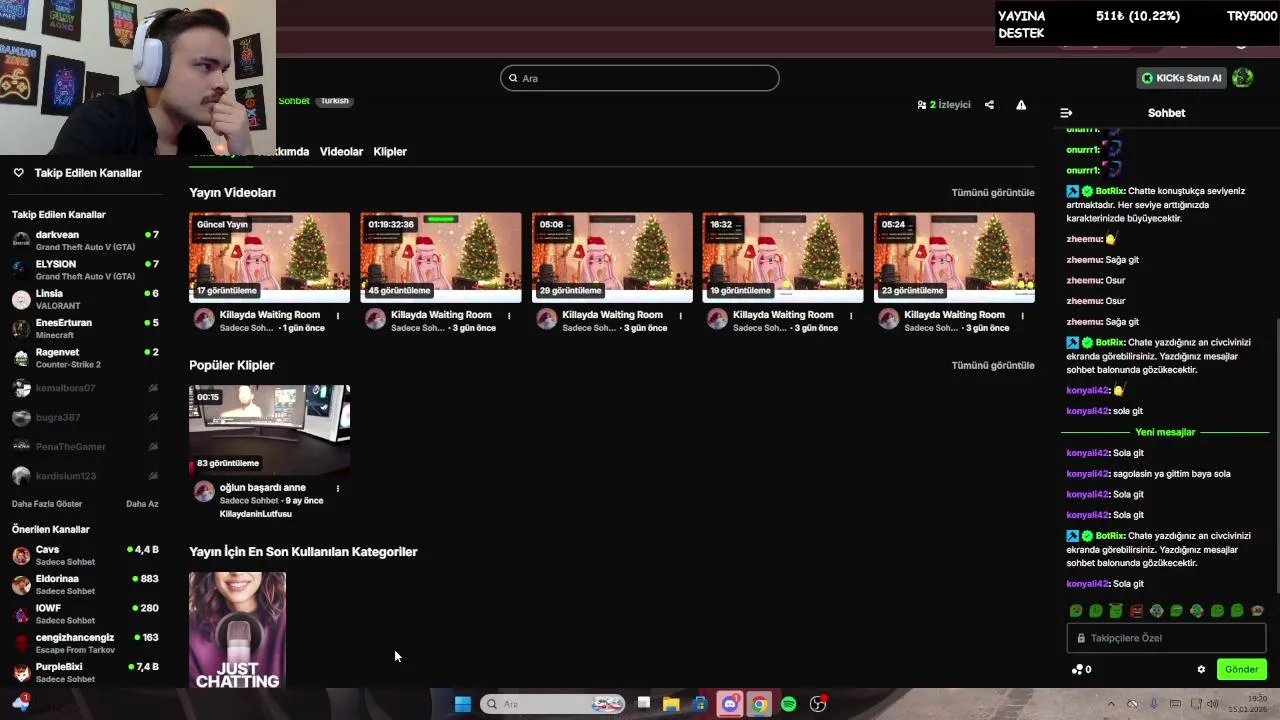Play the 05:24 video thumbnail
The width and height of the screenshot is (1280, 720).
[954, 257]
